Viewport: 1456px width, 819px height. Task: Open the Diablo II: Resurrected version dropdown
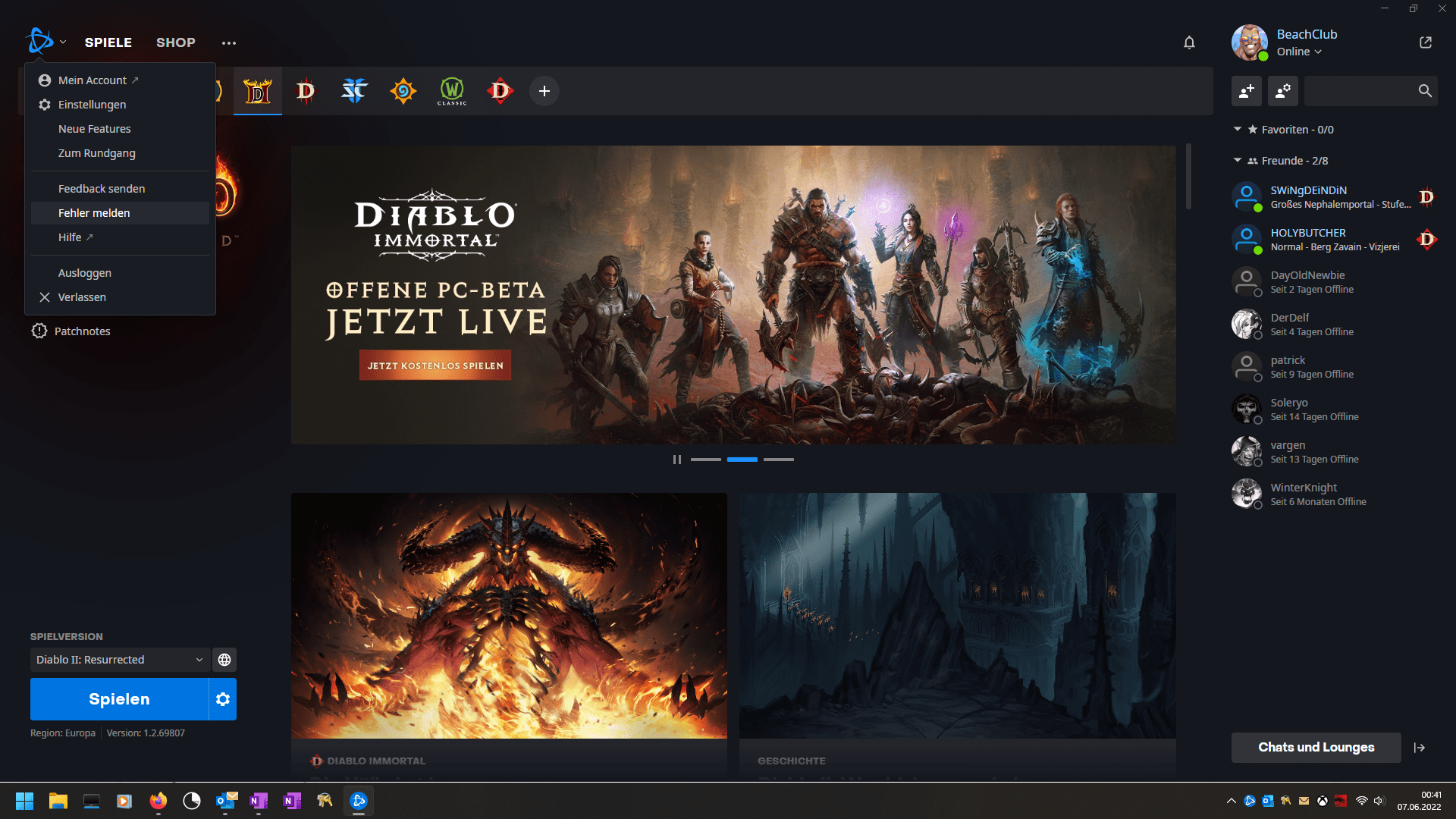[x=119, y=660]
